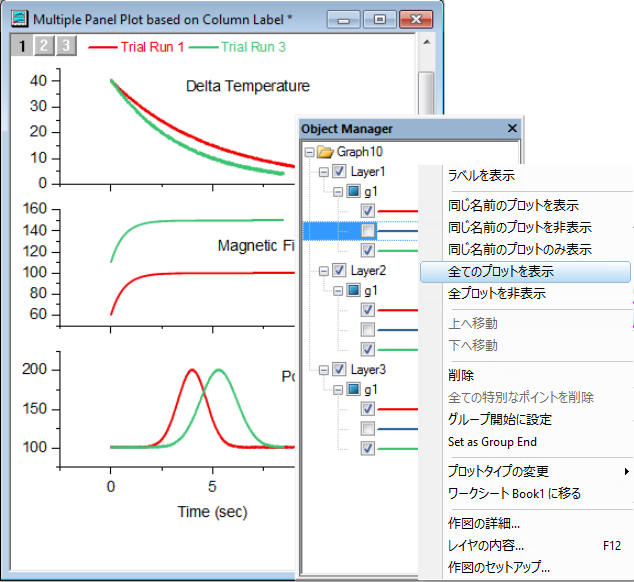
Task: Click the graph window icon in title bar
Action: (19, 19)
